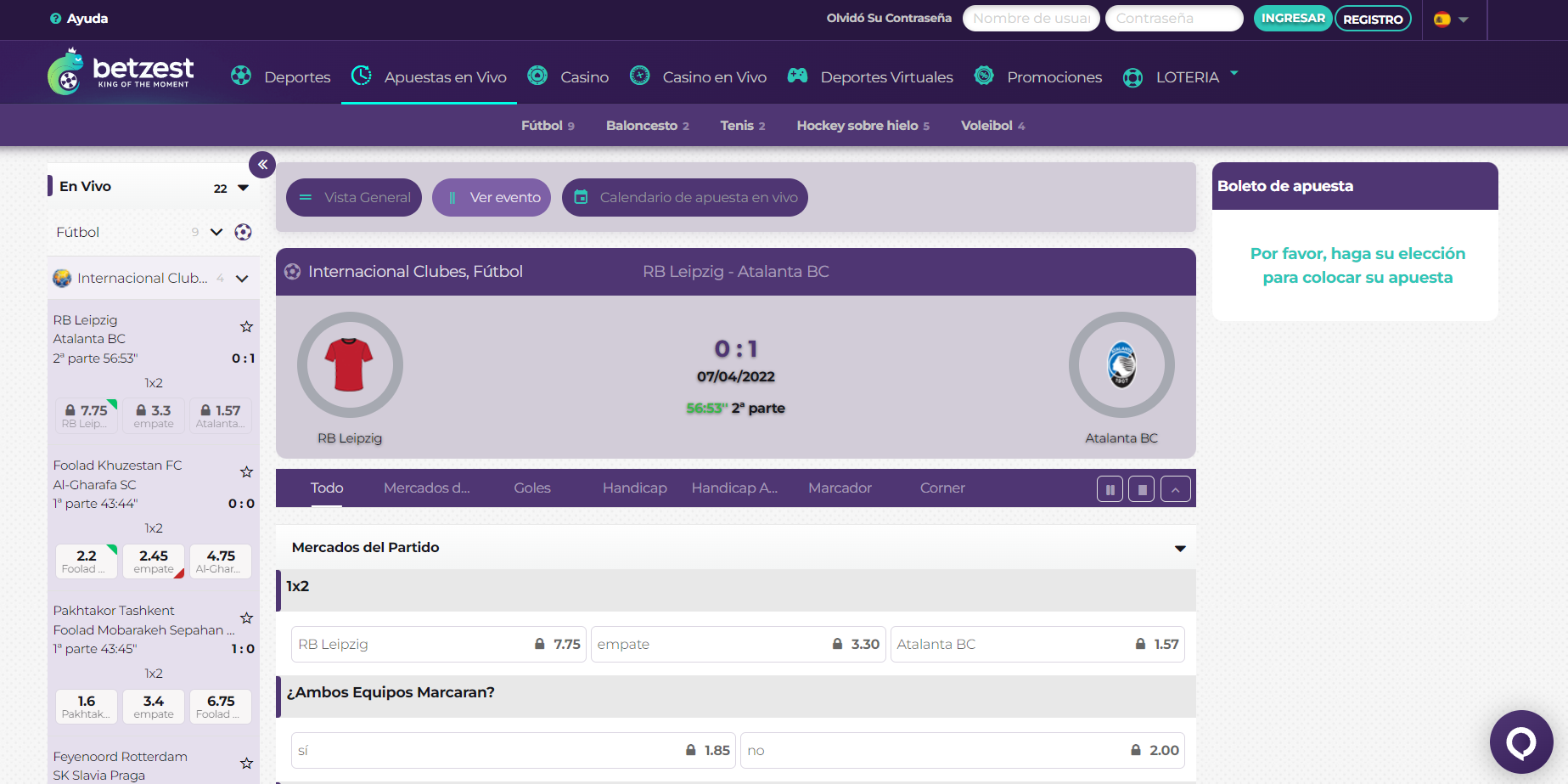
Task: Go to Casino en Vivo
Action: pos(715,77)
